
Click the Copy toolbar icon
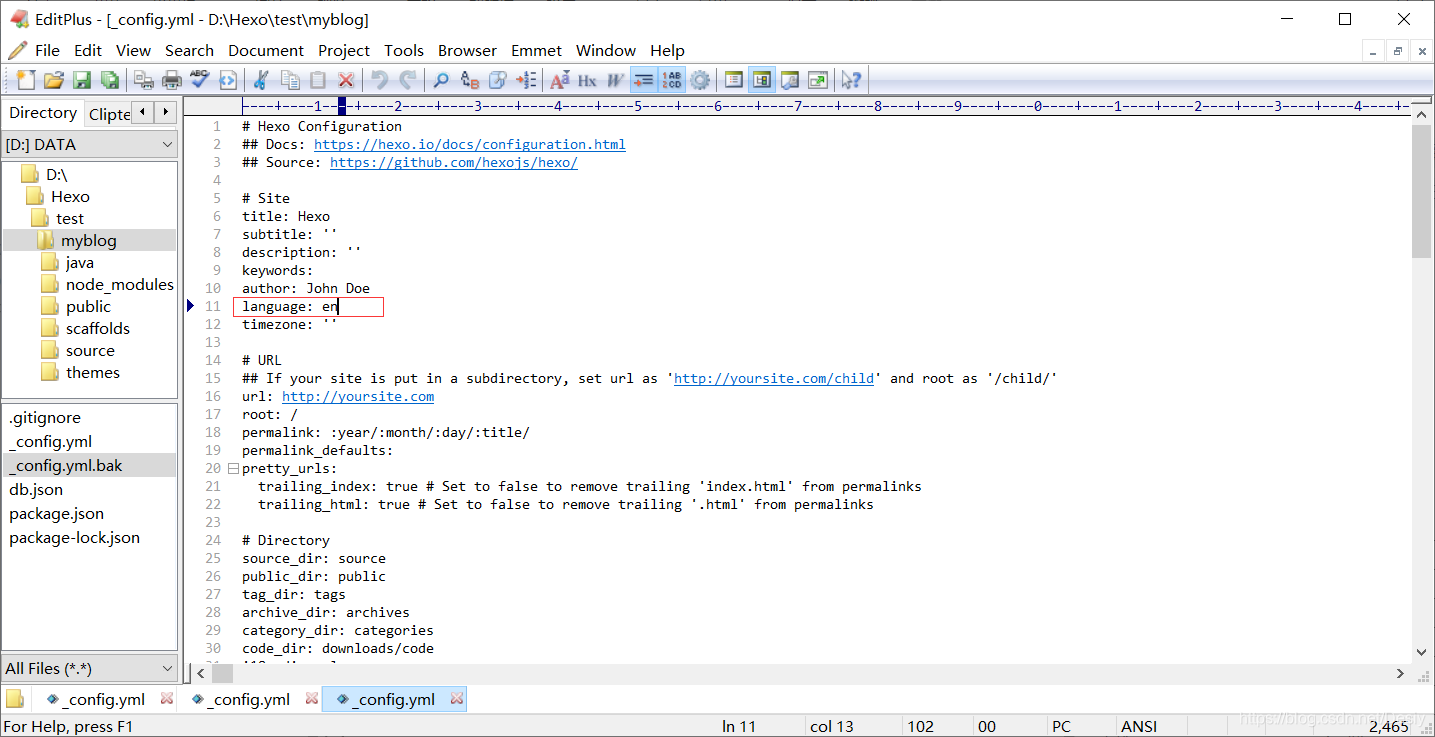290,80
